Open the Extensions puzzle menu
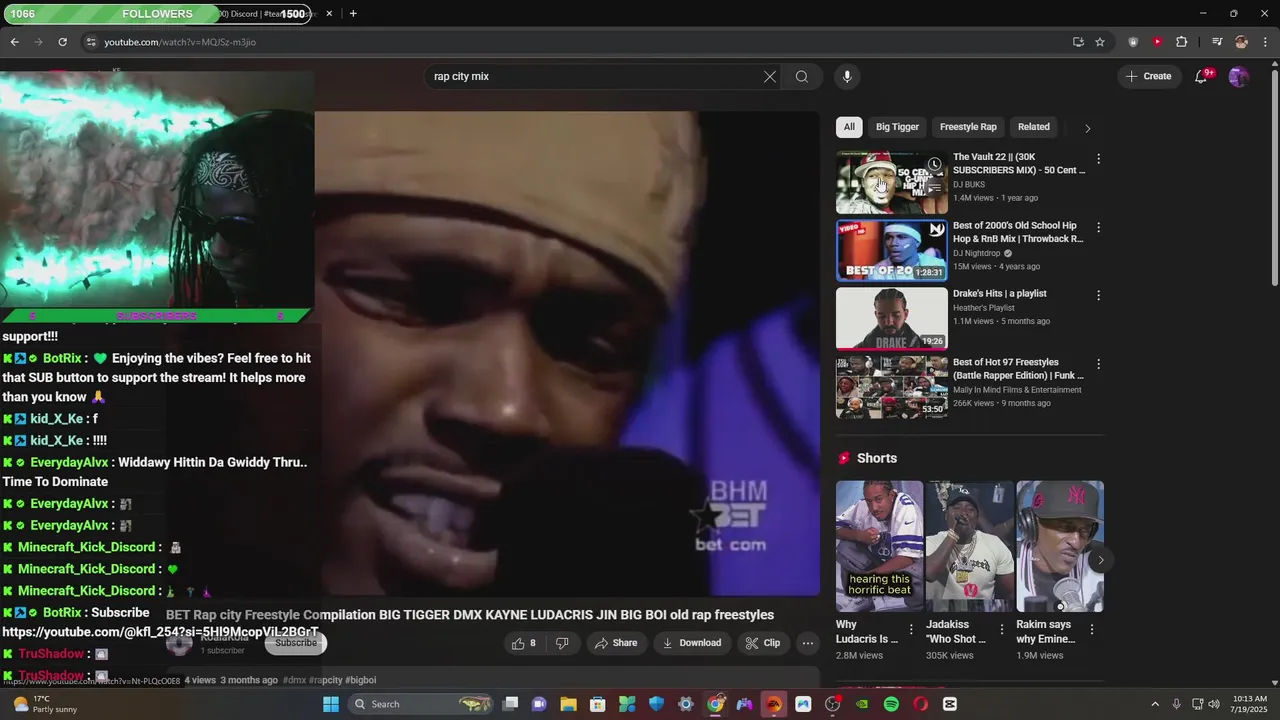This screenshot has width=1280, height=720. [x=1182, y=42]
